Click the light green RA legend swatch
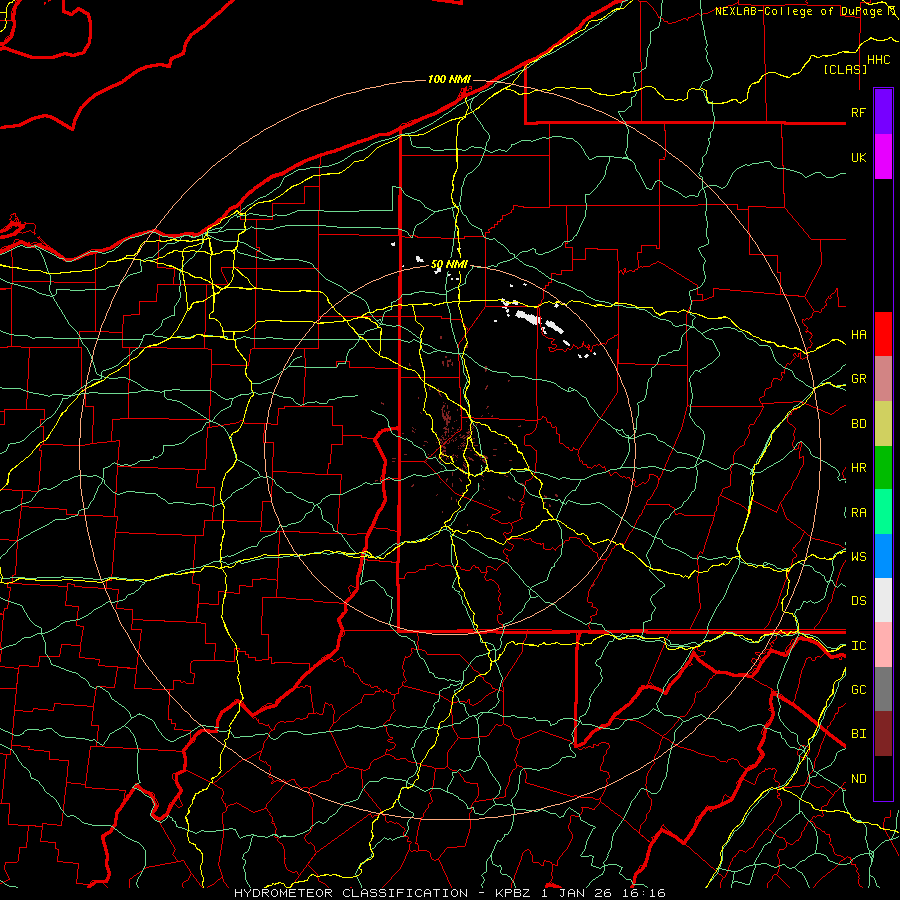 tap(883, 512)
